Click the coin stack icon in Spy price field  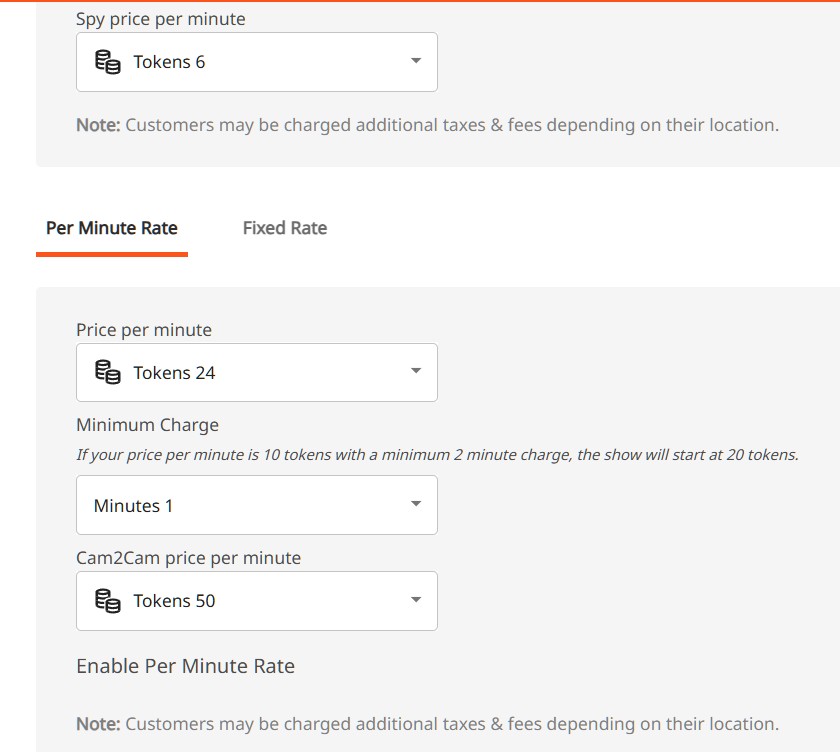click(107, 62)
